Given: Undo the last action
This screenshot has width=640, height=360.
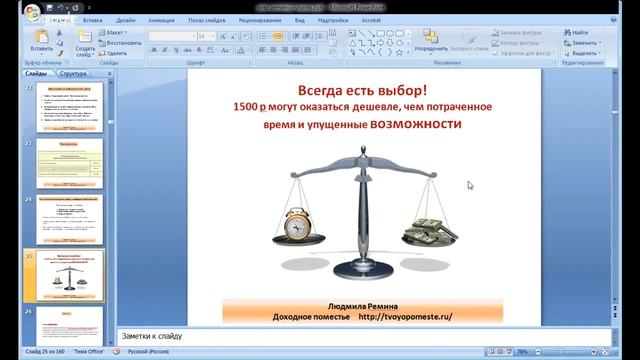Looking at the screenshot, I should tap(60, 8).
